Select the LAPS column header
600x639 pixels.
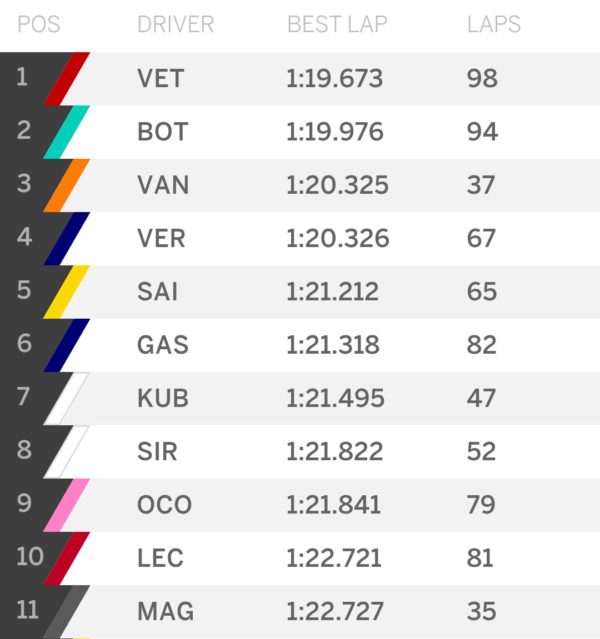tap(493, 24)
